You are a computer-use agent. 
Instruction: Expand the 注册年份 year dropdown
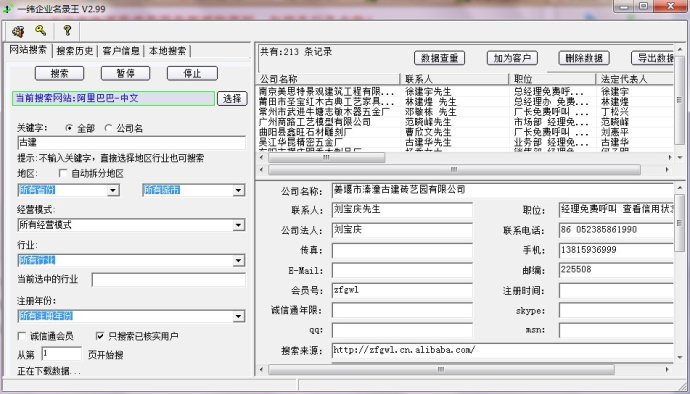coord(239,316)
